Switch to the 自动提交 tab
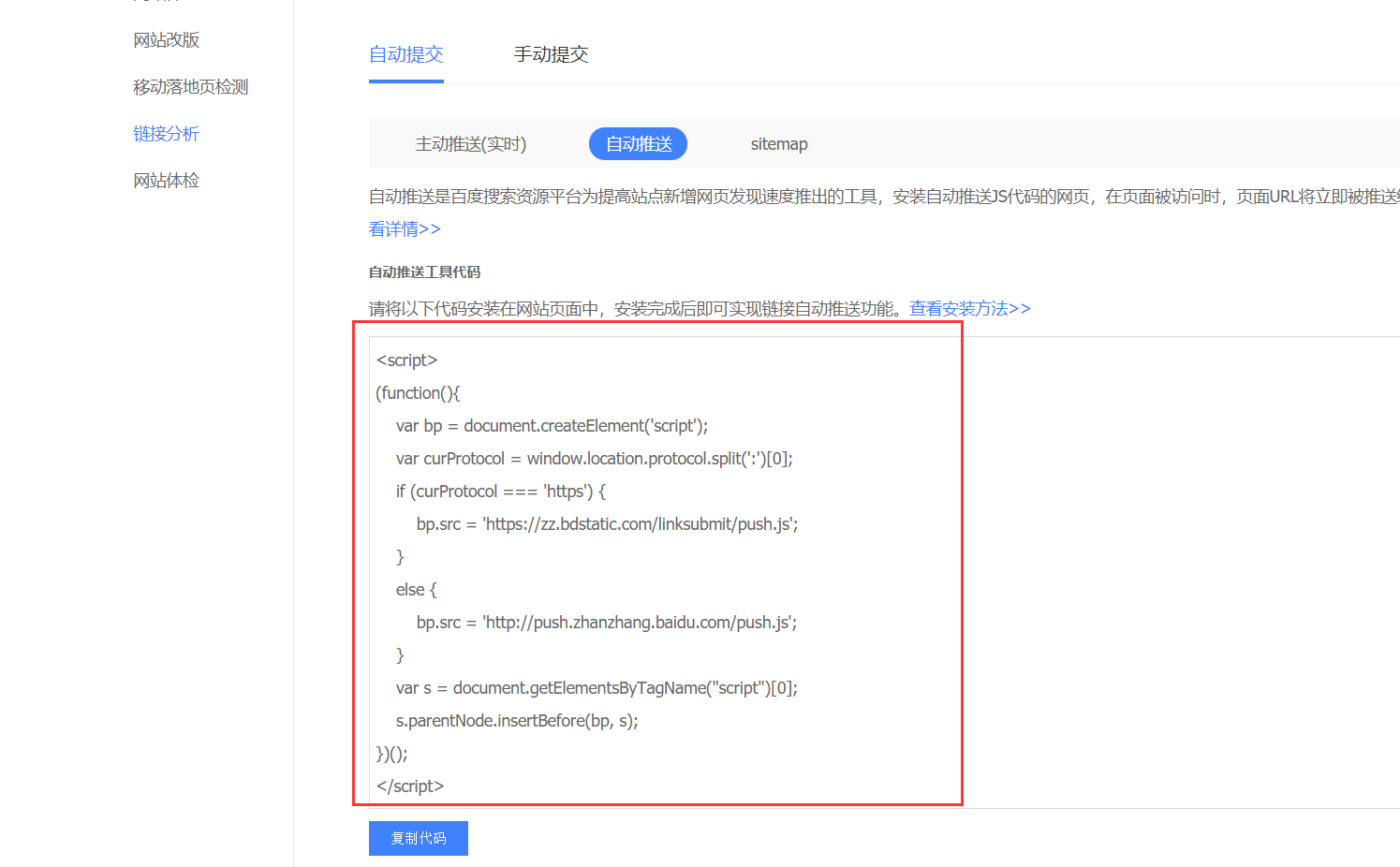This screenshot has height=867, width=1400. click(406, 54)
